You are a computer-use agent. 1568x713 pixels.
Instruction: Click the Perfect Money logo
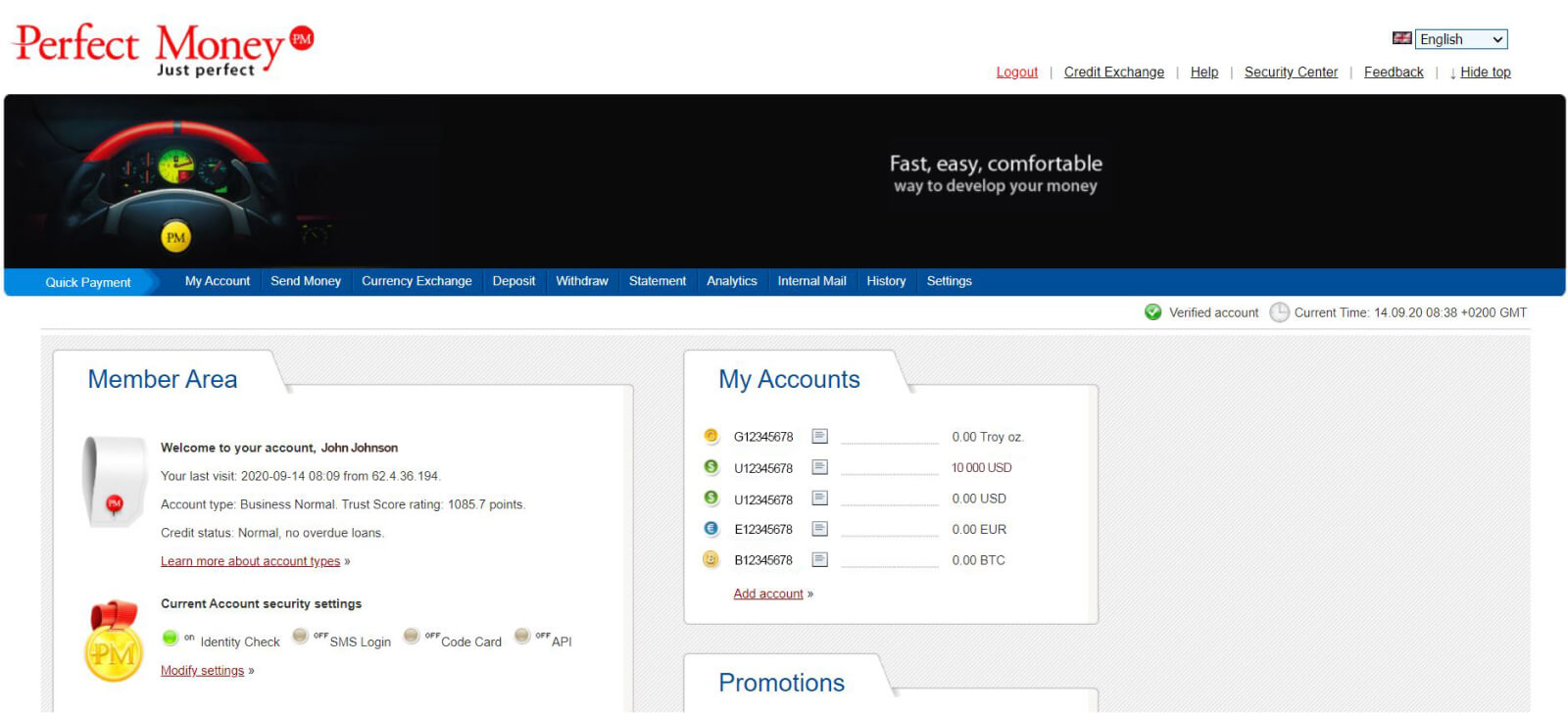click(163, 49)
